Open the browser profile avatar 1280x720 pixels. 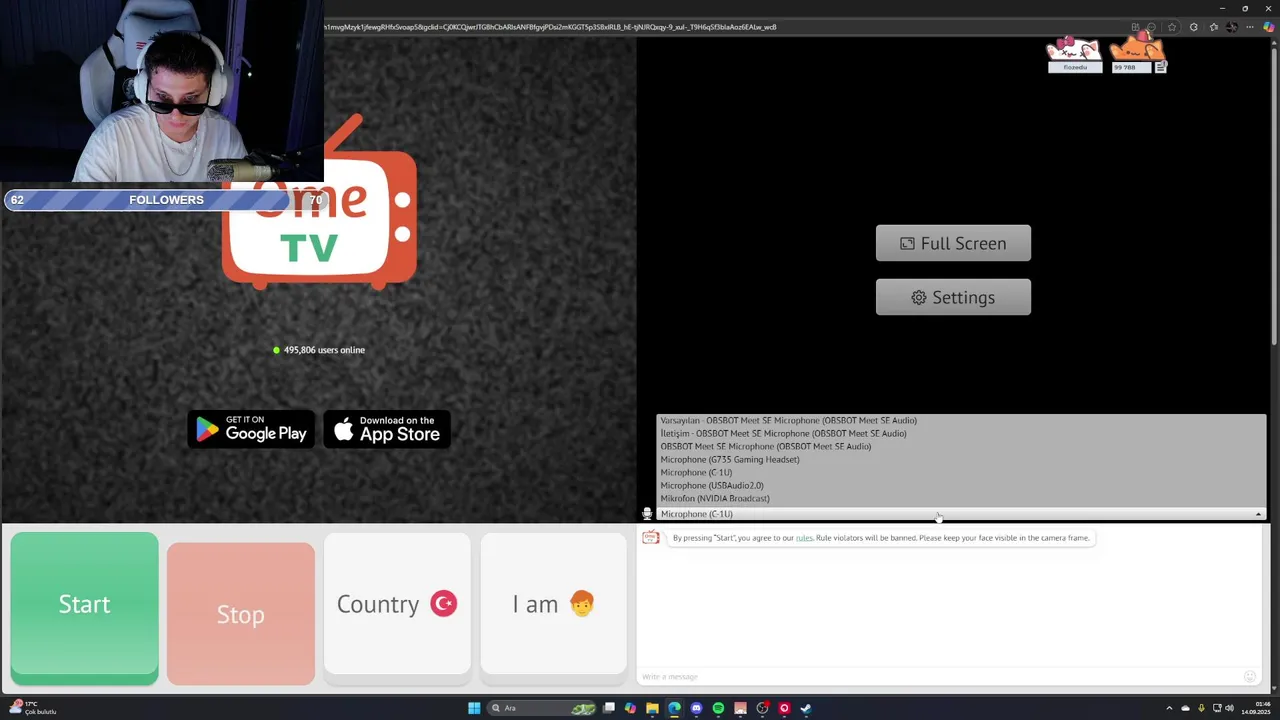(x=1232, y=27)
